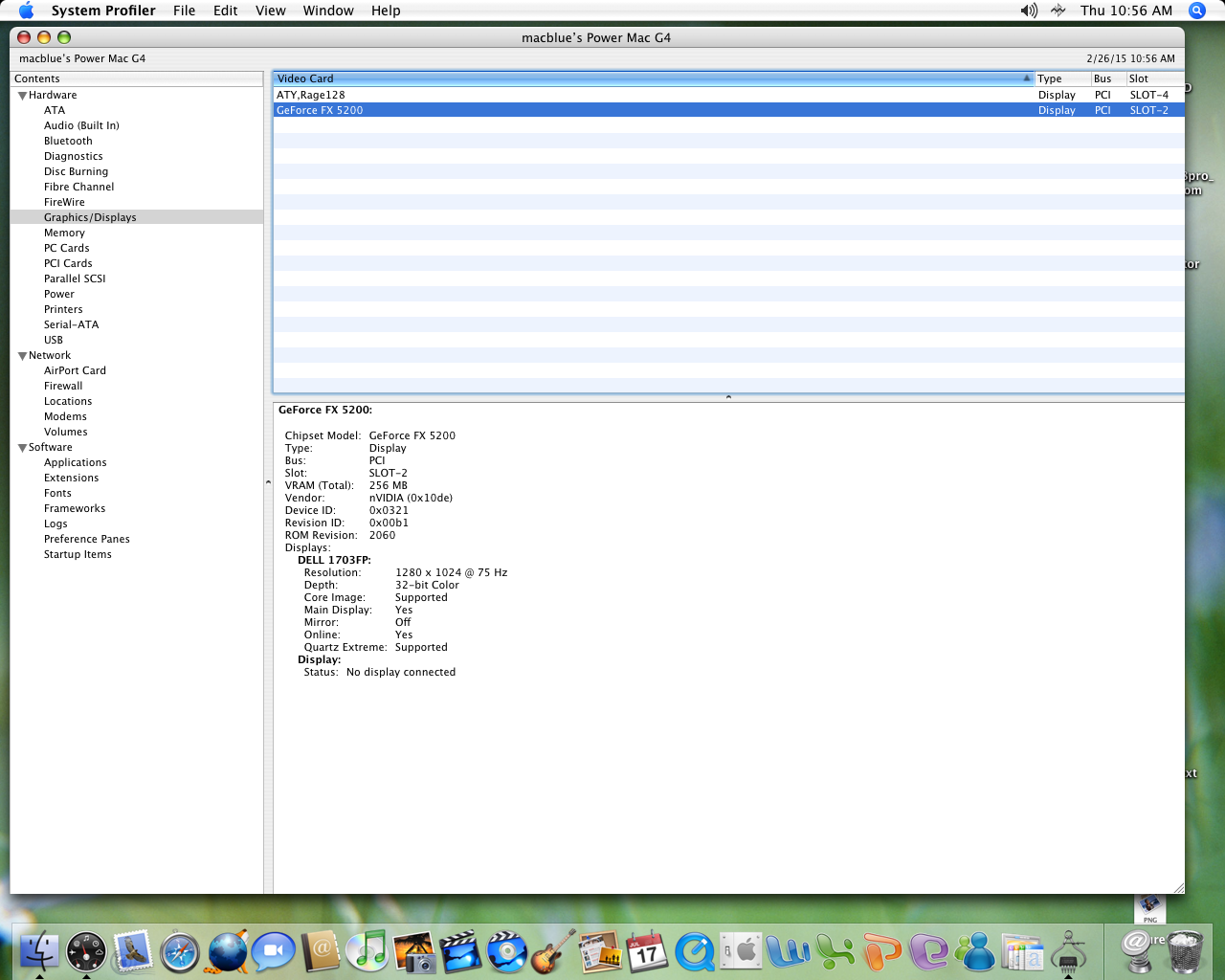The width and height of the screenshot is (1225, 980).
Task: Select FireWire under Hardware
Action: tap(64, 202)
